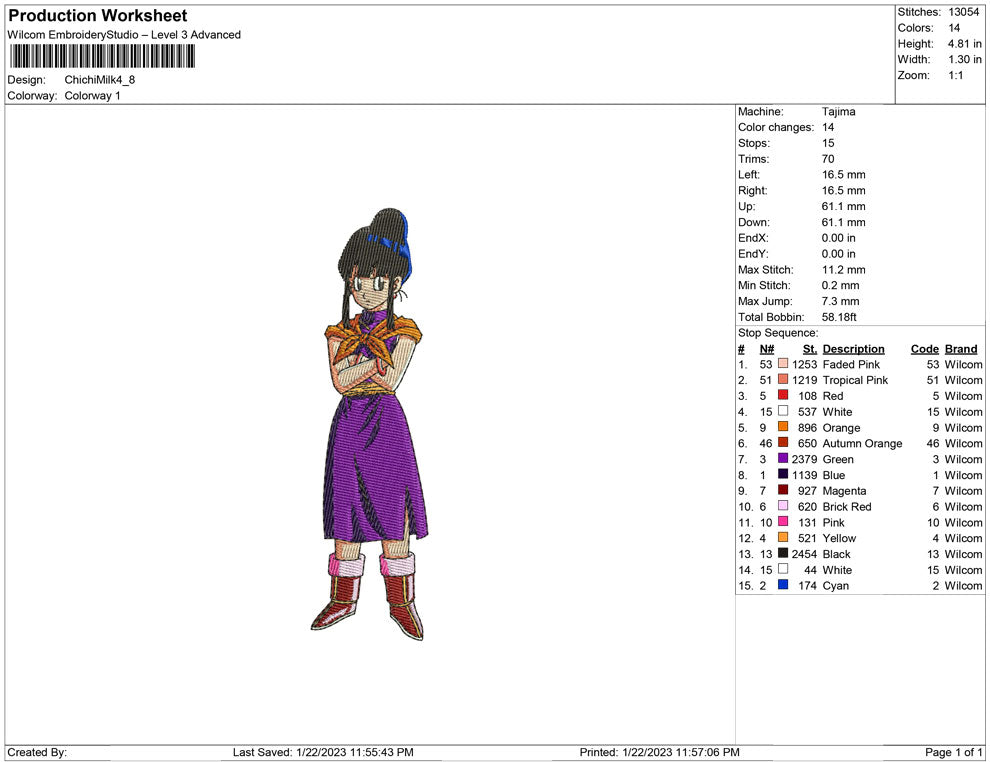Click the purple swatch labeled Green
Image resolution: width=990 pixels, height=762 pixels.
click(x=783, y=458)
